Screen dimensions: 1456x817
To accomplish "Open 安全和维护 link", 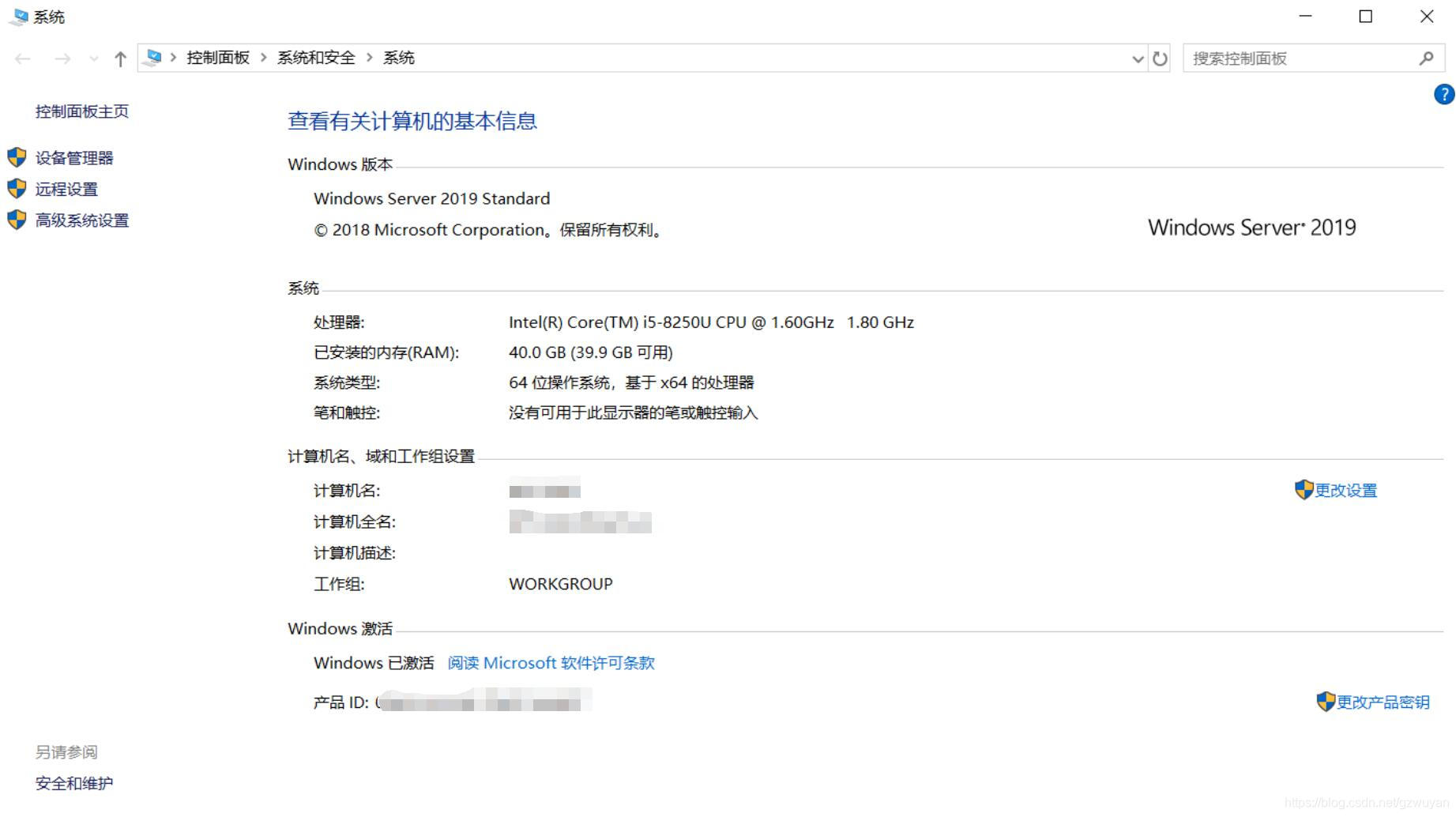I will (74, 784).
